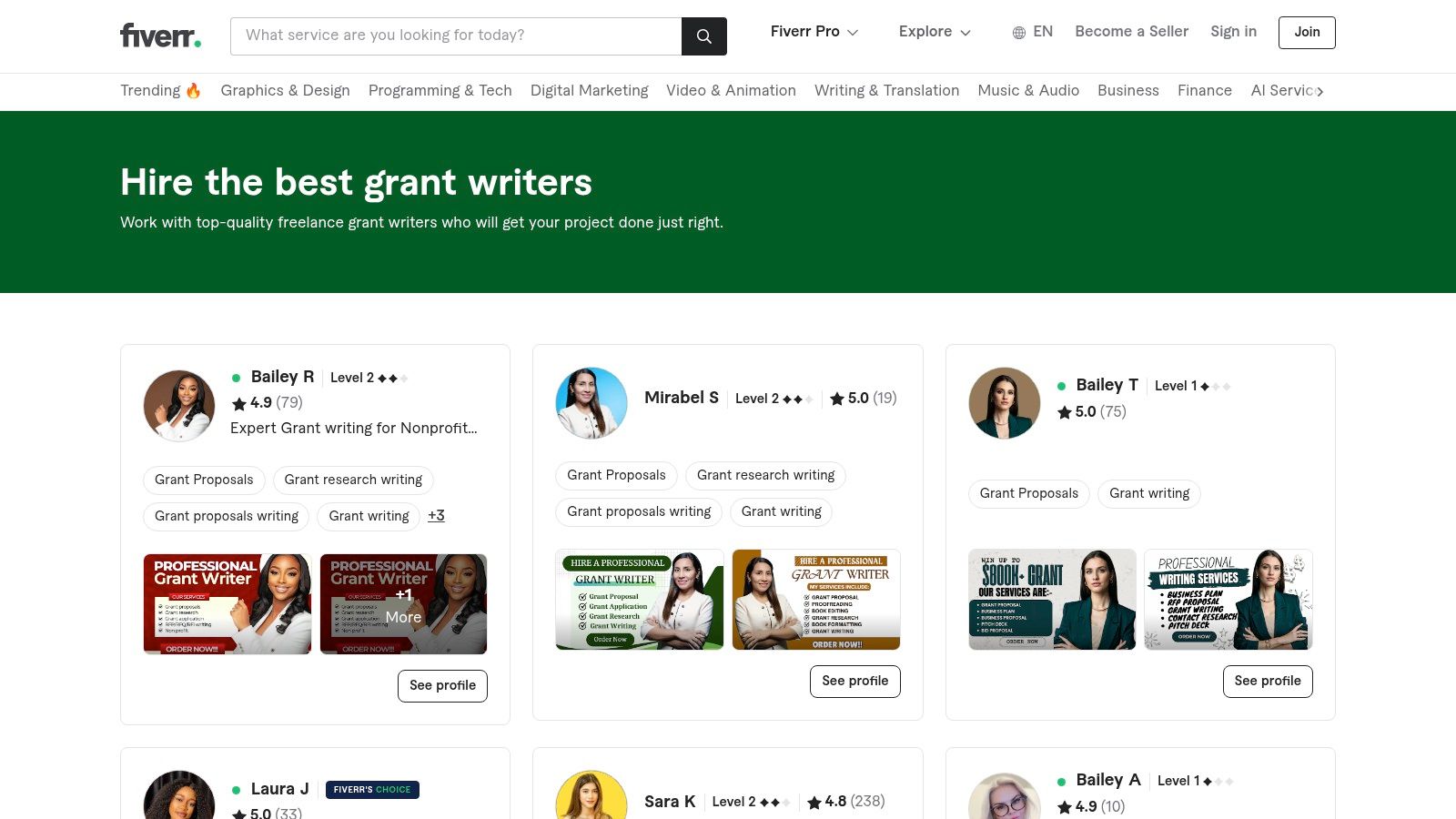Open the Trending category
This screenshot has width=1456, height=819.
pyautogui.click(x=161, y=90)
